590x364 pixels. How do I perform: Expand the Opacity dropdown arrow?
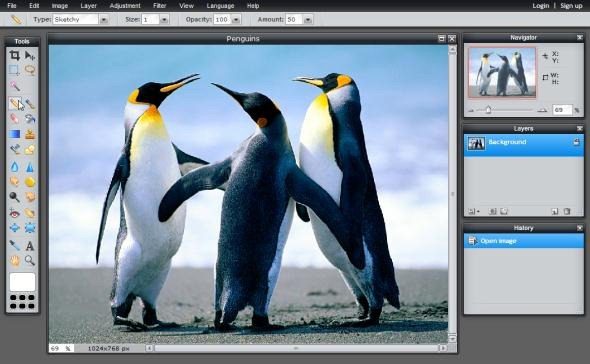[236, 20]
